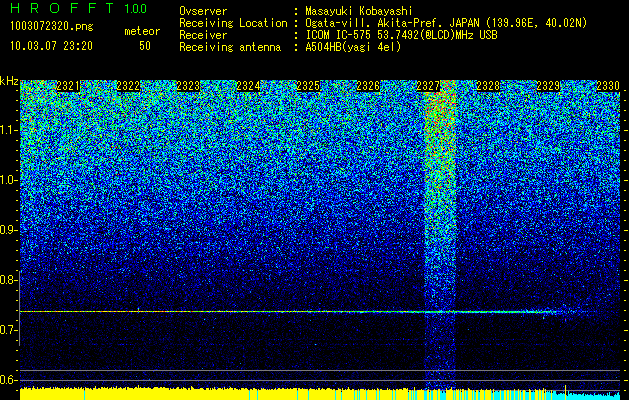Click the 0.7 kHz axis label
Viewport: 629px width, 400px height.
point(8,330)
